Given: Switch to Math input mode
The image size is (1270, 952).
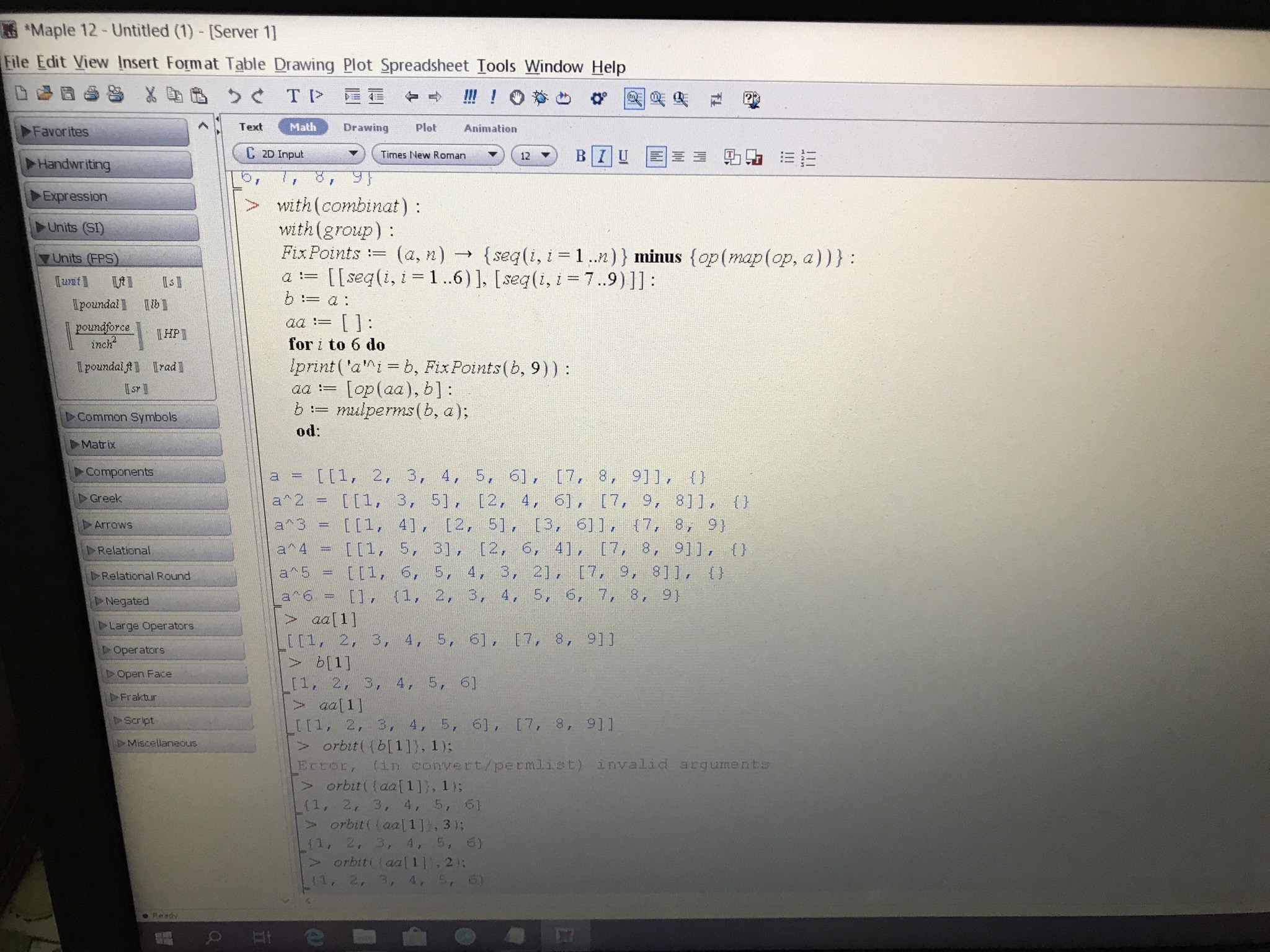Looking at the screenshot, I should pos(303,126).
